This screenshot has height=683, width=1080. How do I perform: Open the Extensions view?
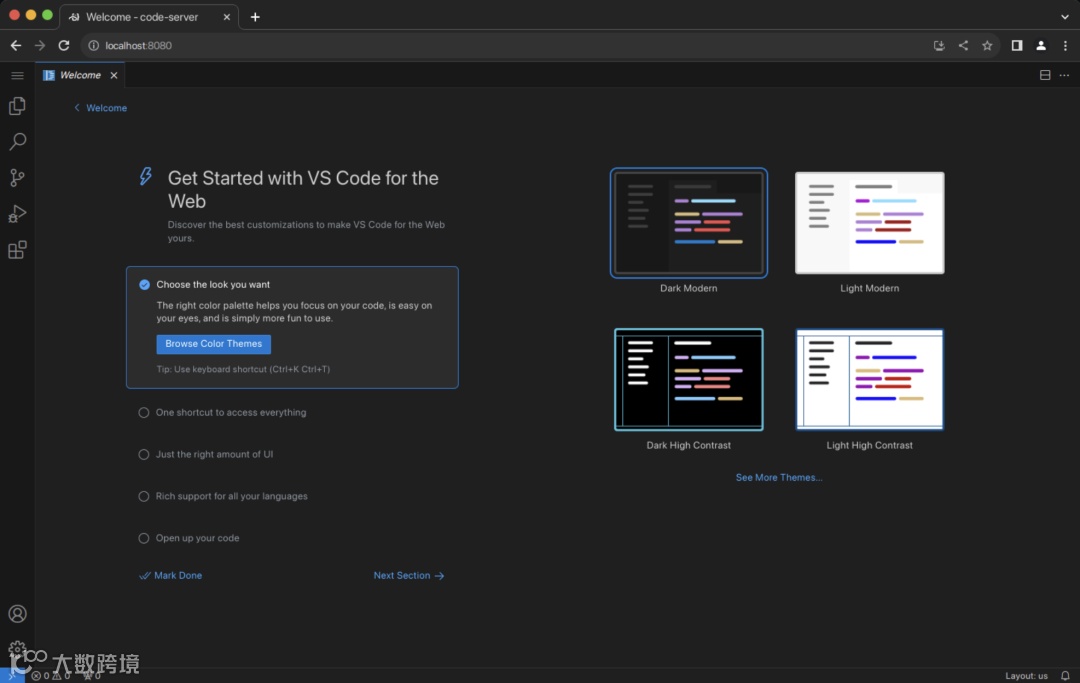pos(17,249)
